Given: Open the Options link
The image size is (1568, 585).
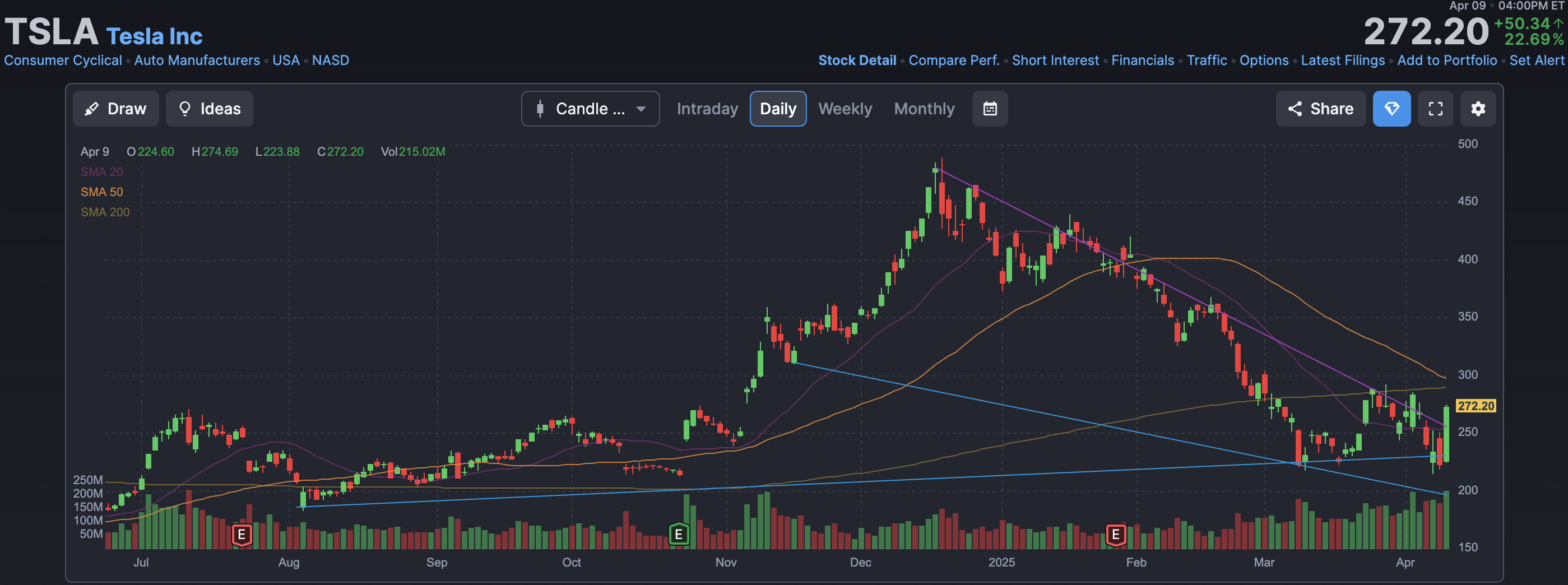Looking at the screenshot, I should (1264, 61).
